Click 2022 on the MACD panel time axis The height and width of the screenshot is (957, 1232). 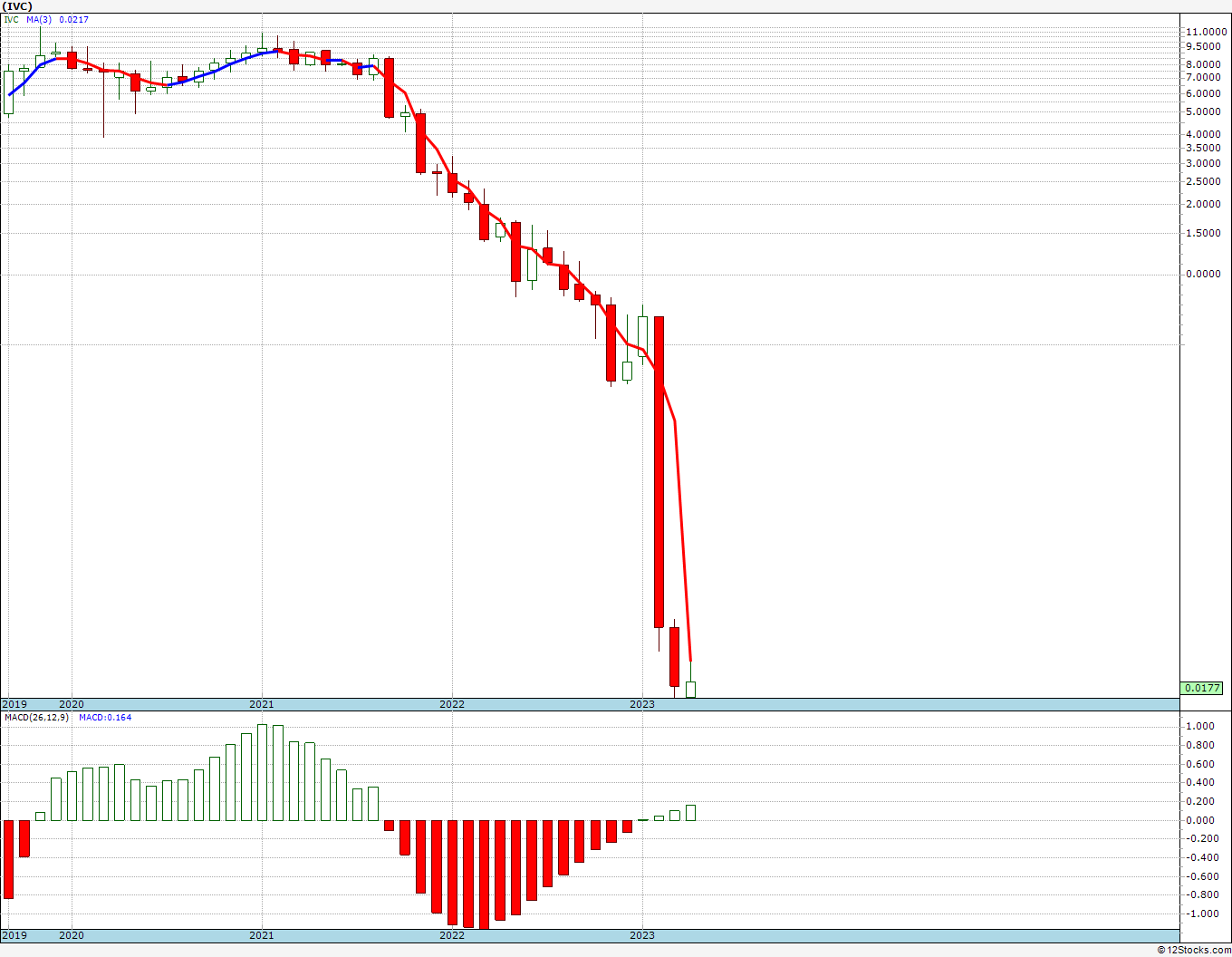[451, 935]
